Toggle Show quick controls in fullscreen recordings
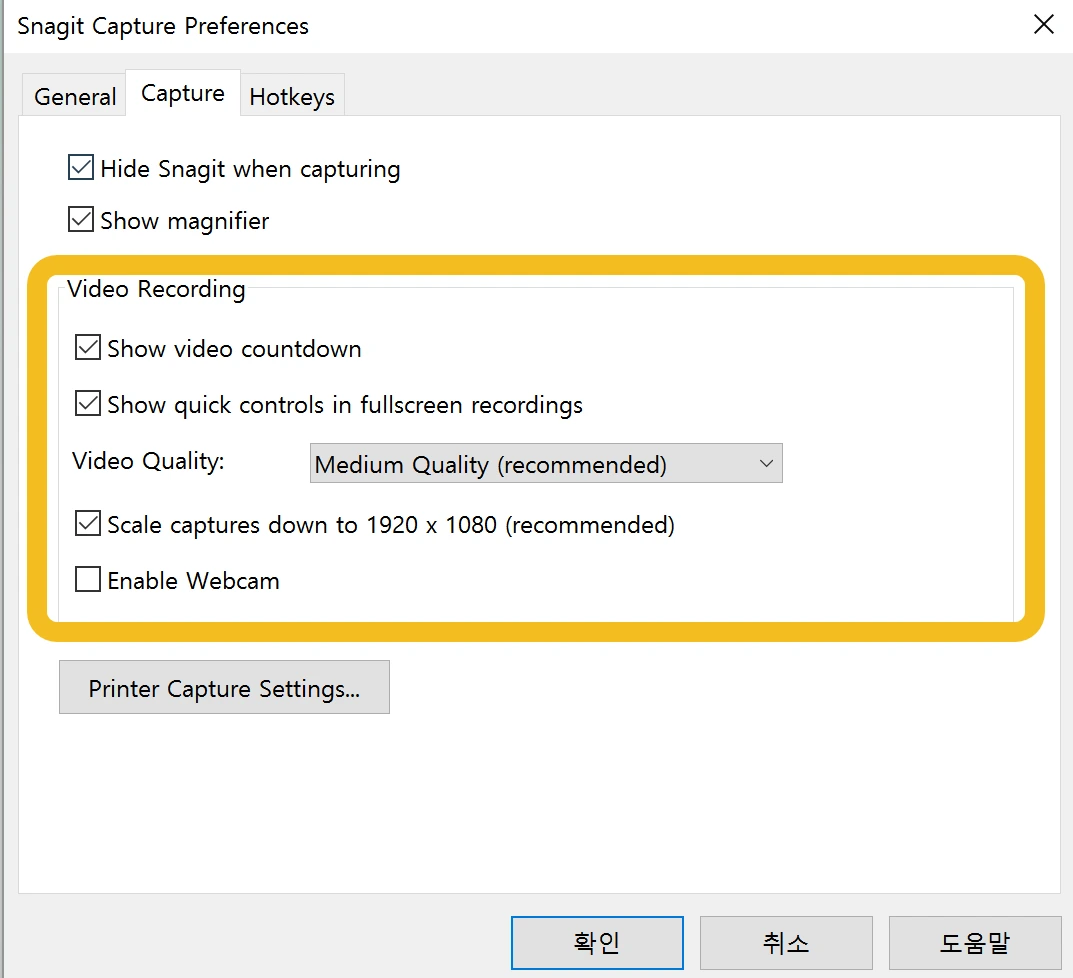 (88, 404)
